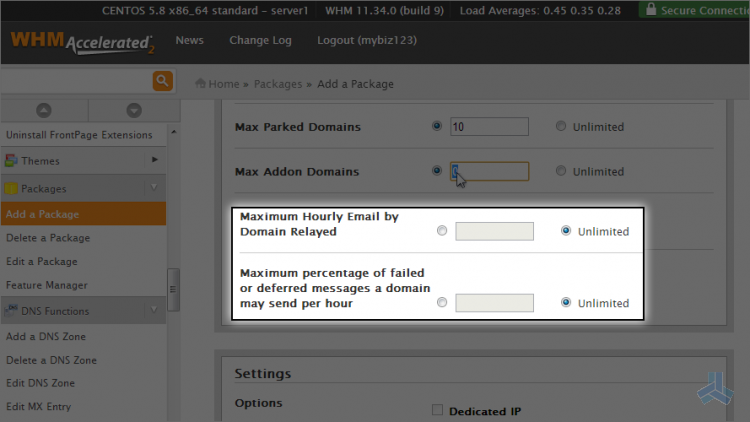Open the Change Log menu item
Screen dimensions: 750x422
click(260, 40)
